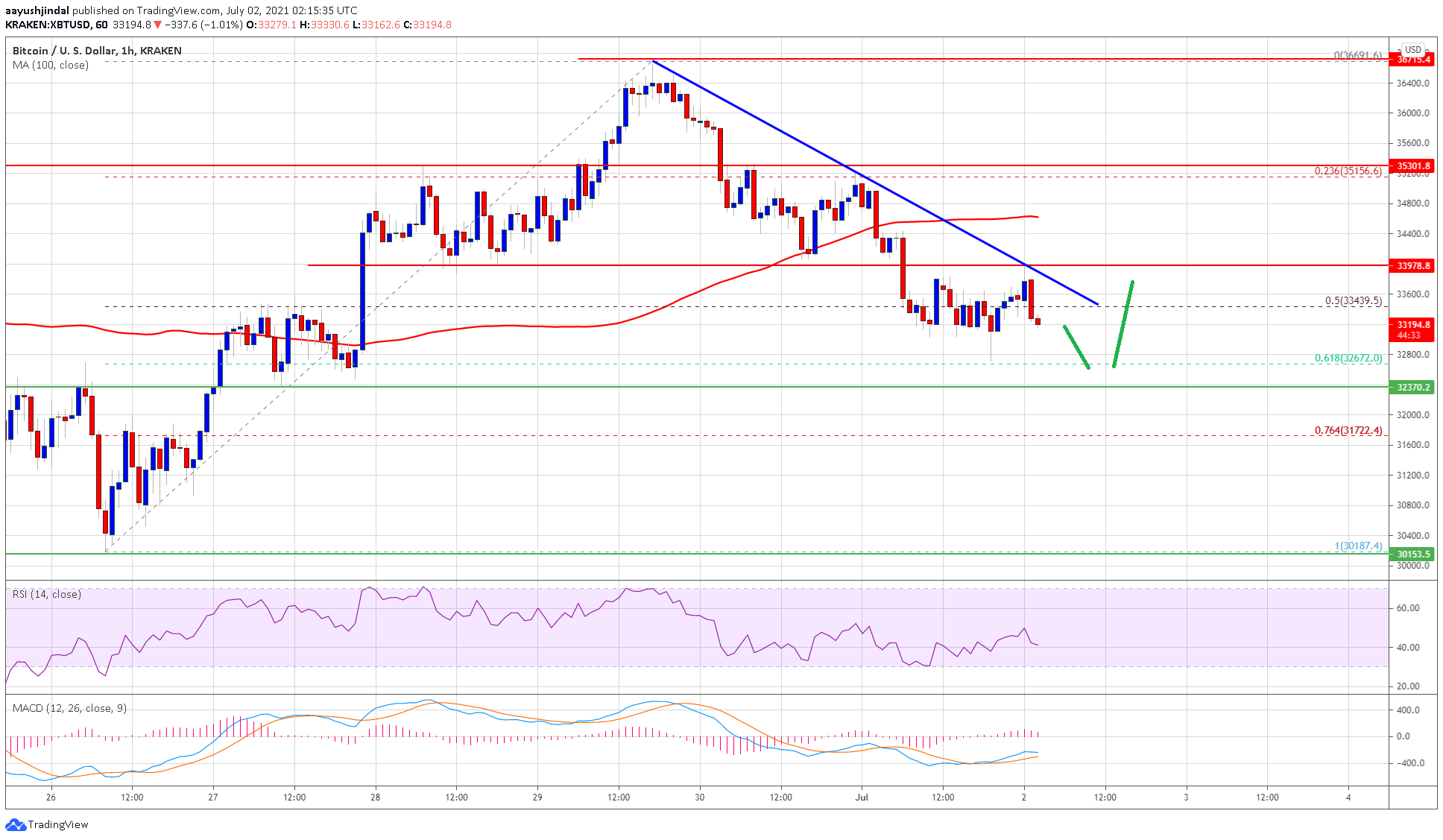Click the 0.618(32672.0) Fibonacci level label

1348,359
